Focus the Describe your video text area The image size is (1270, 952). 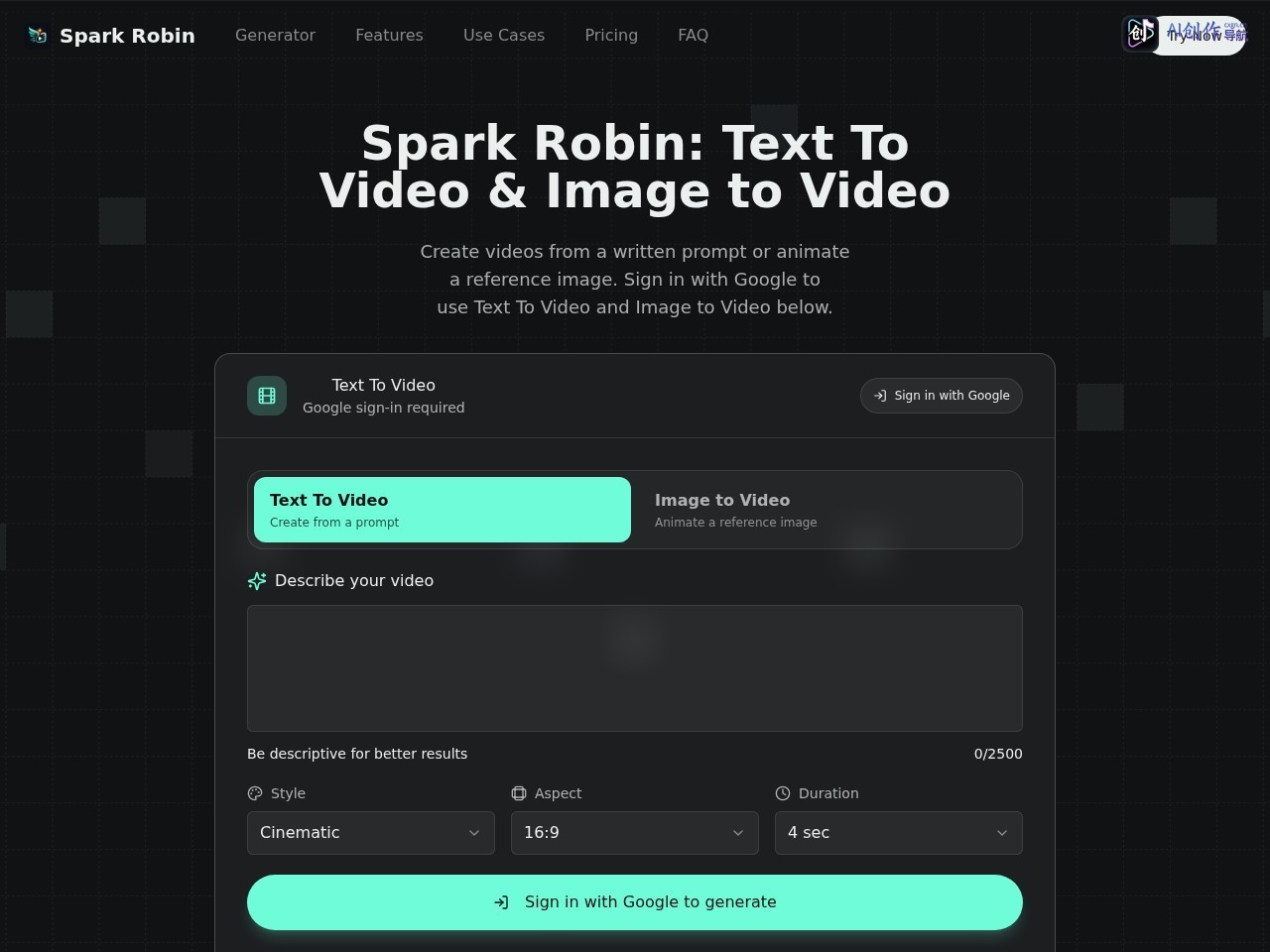tap(635, 668)
